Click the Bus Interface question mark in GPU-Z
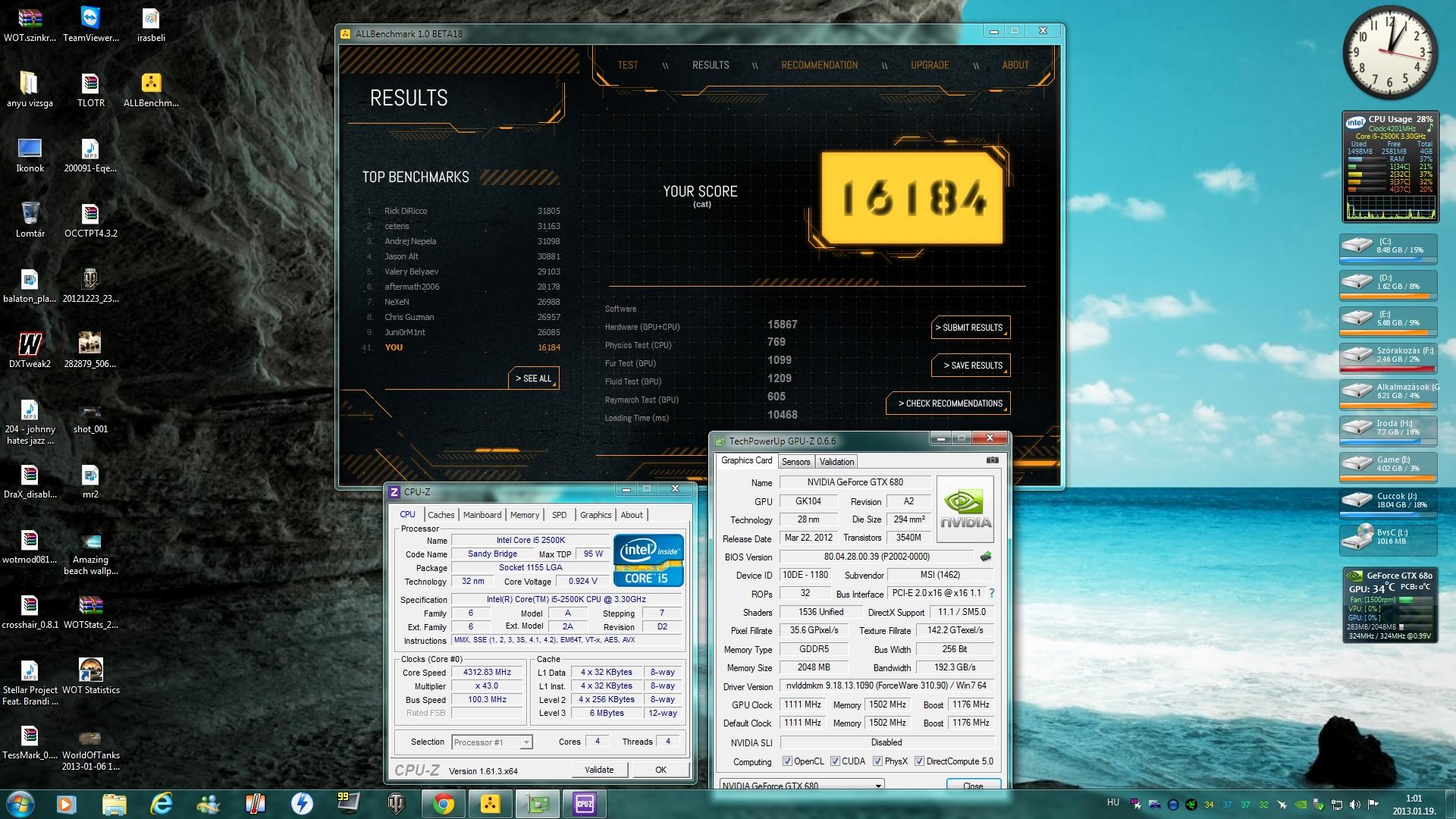This screenshot has width=1456, height=819. pyautogui.click(x=991, y=593)
